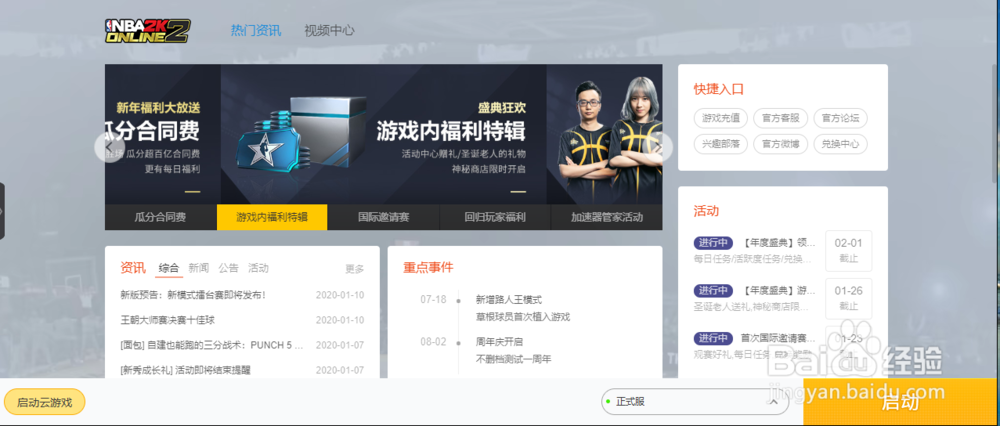Click 草根球员首次植入游戏 text
1000x426 pixels.
pos(522,317)
